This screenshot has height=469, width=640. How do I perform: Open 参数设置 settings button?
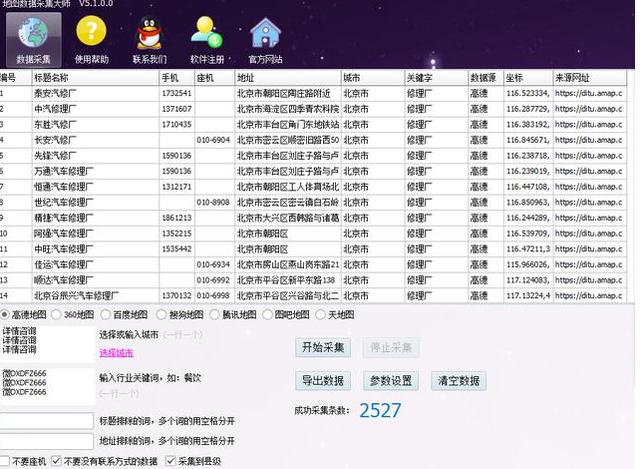(390, 381)
